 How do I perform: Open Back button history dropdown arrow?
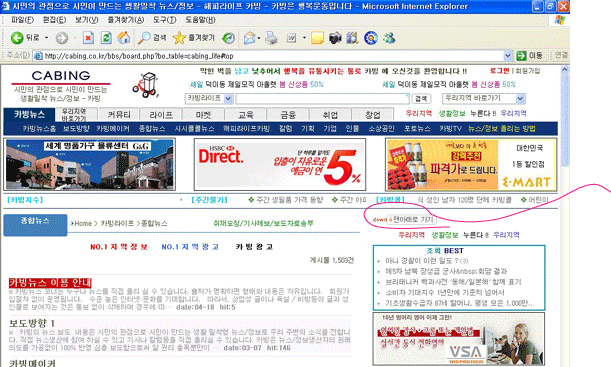click(x=46, y=38)
